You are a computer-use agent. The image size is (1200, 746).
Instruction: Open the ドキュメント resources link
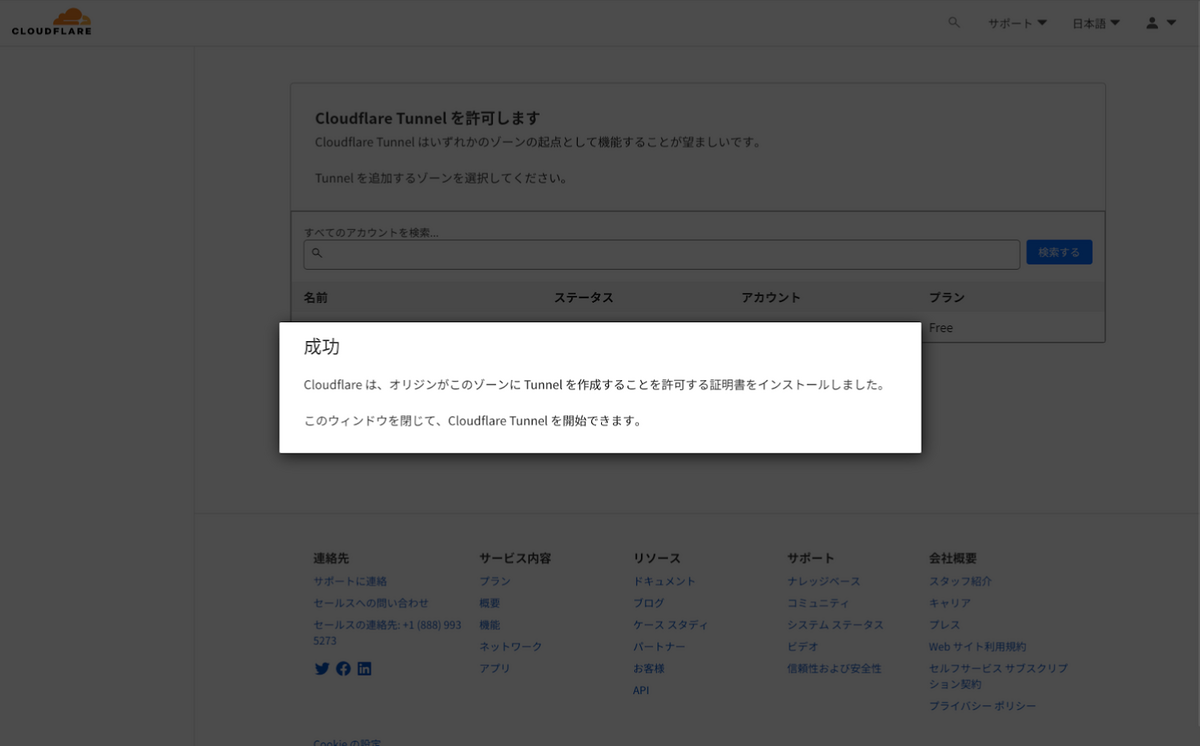coord(664,581)
